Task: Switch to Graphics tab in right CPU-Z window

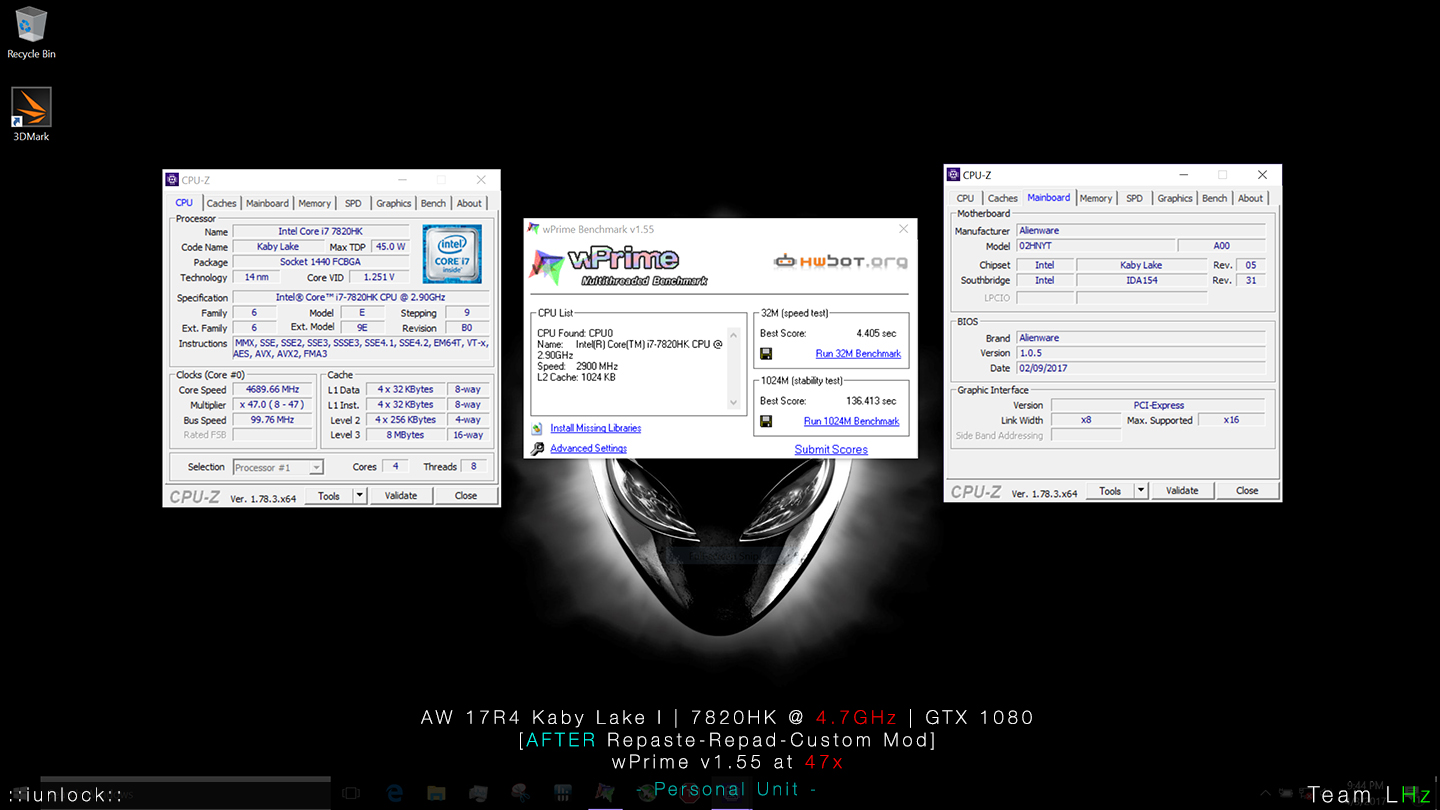Action: click(x=1175, y=198)
